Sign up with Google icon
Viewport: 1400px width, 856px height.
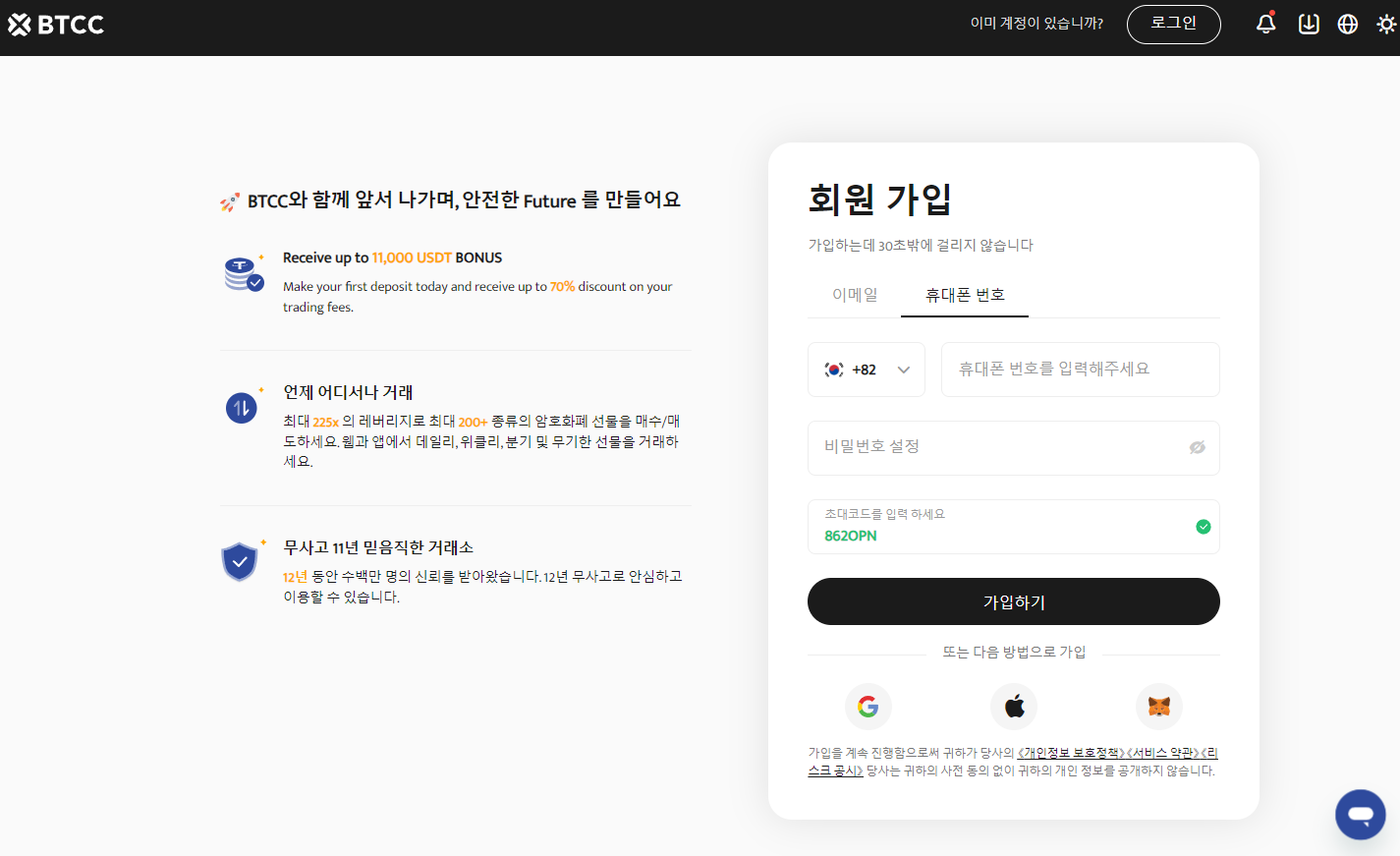click(x=868, y=707)
